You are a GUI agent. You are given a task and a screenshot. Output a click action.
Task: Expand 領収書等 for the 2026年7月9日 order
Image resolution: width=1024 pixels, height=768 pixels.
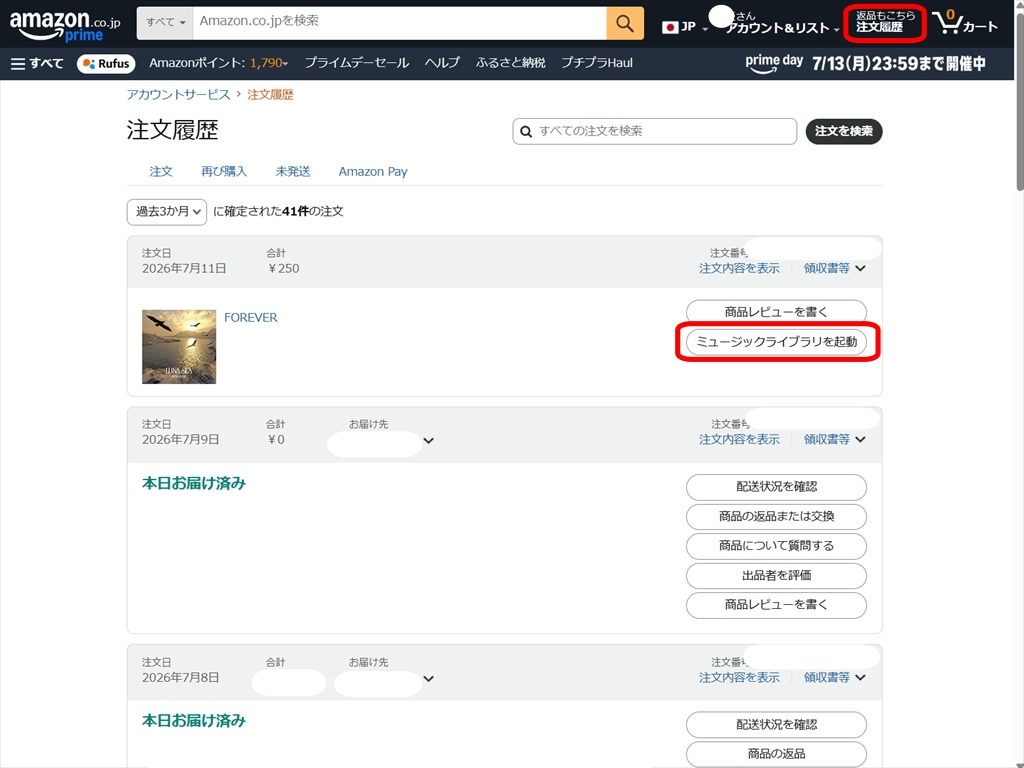tap(834, 440)
